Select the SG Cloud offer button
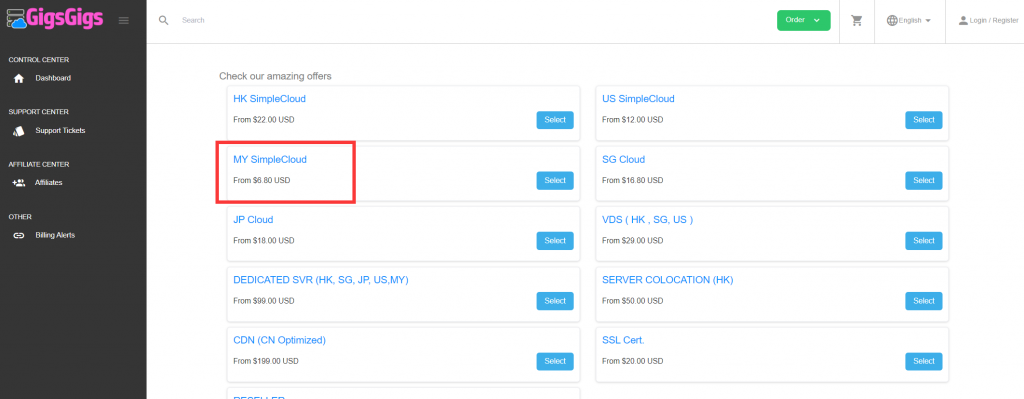1024x399 pixels. point(923,180)
